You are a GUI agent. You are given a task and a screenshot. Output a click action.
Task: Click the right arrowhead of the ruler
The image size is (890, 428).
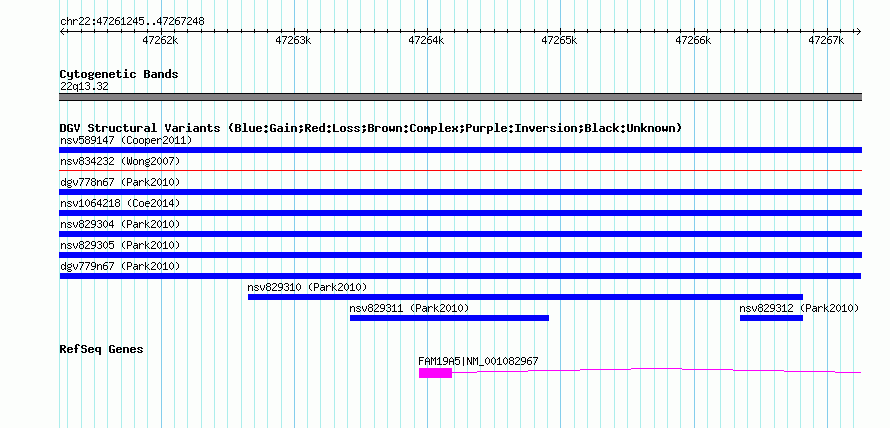coord(859,31)
